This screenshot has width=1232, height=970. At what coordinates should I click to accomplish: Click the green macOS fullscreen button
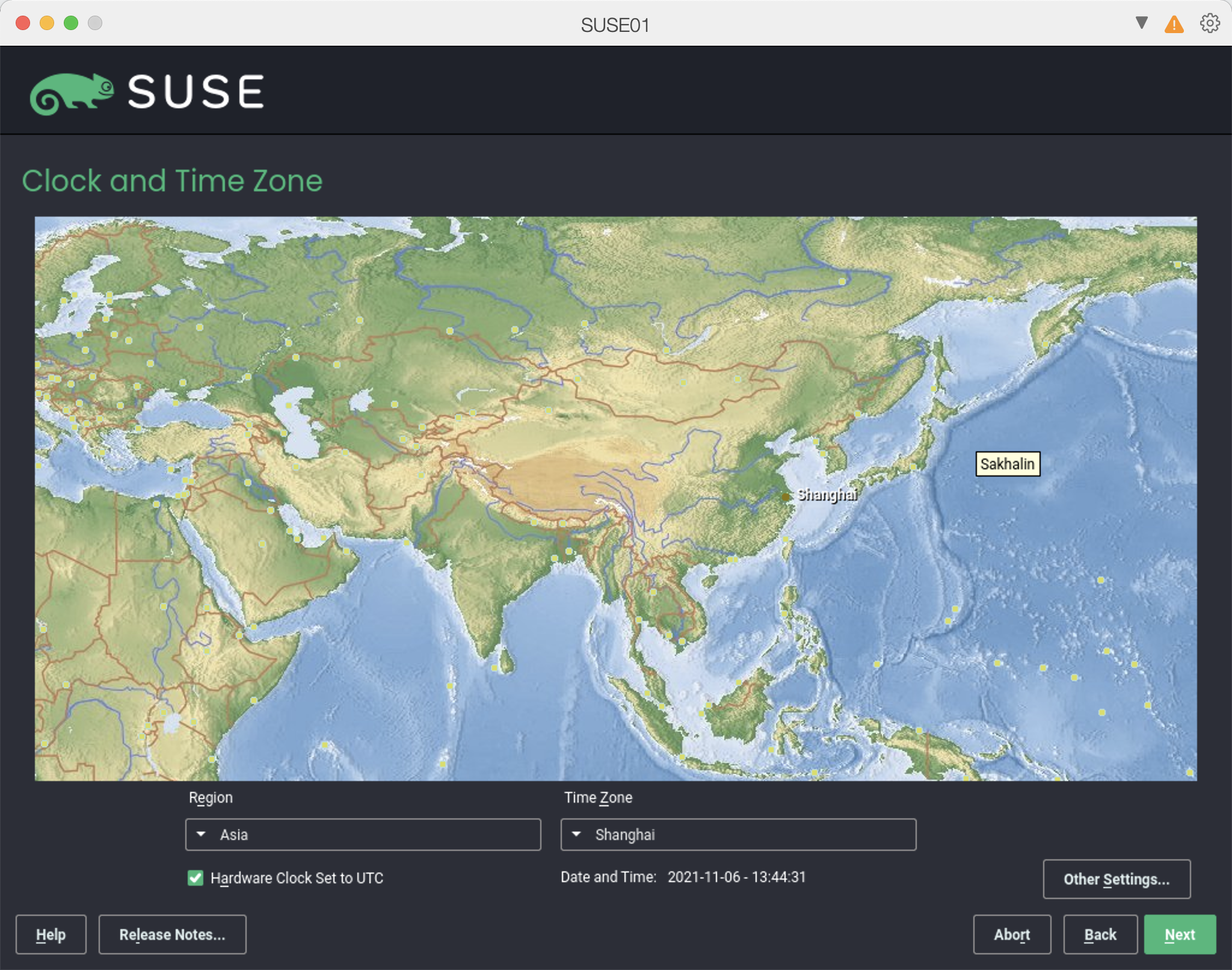click(71, 23)
